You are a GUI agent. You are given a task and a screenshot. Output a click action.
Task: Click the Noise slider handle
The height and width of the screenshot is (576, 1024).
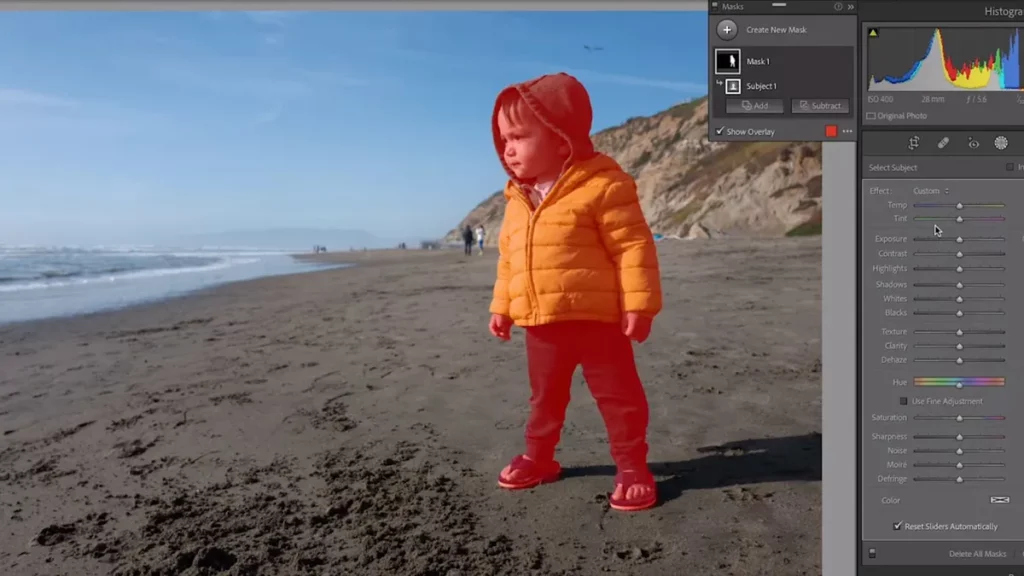pyautogui.click(x=959, y=451)
